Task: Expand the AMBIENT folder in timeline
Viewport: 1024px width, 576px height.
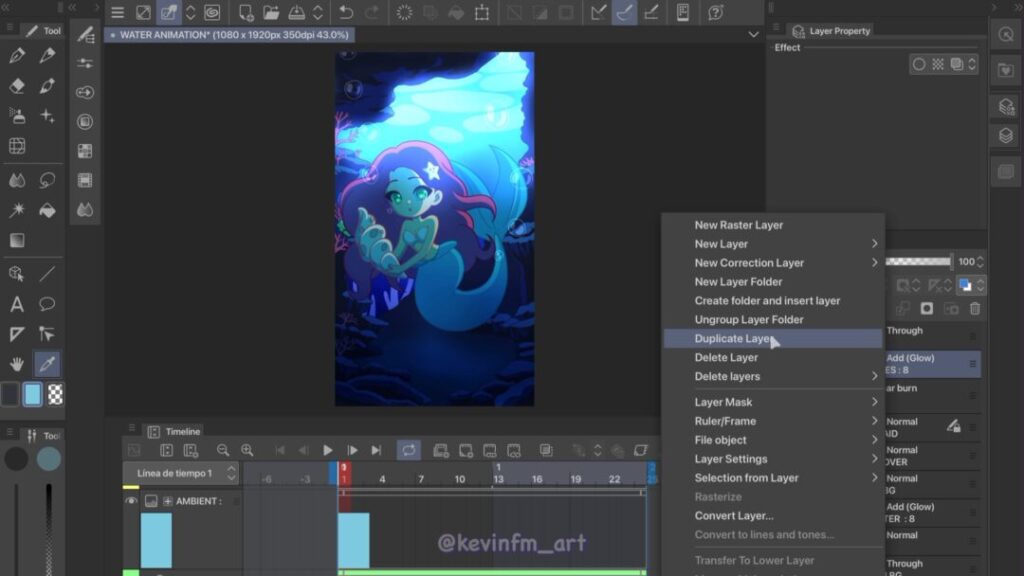Action: click(168, 501)
